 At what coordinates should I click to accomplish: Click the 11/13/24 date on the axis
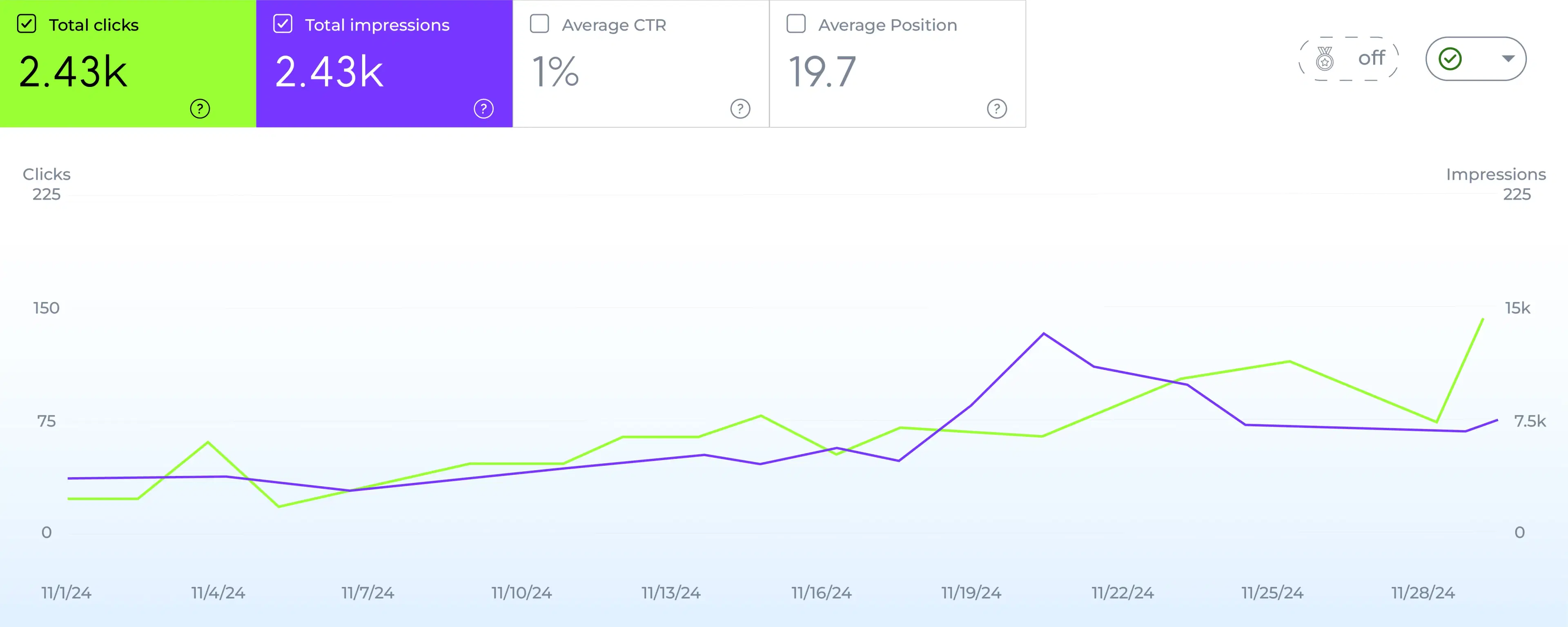pyautogui.click(x=671, y=593)
